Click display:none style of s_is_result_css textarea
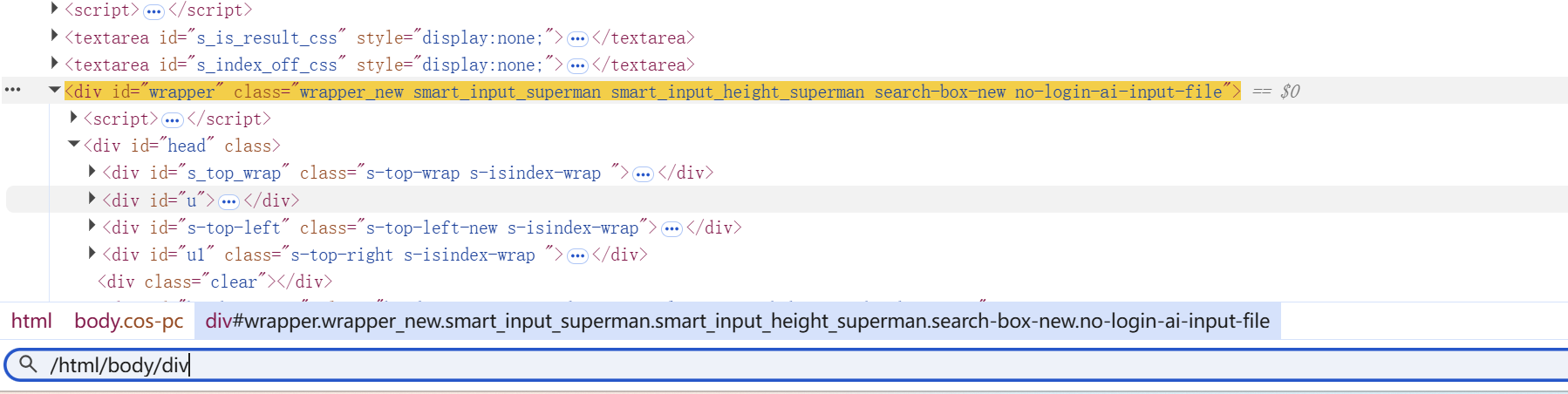1568x394 pixels. (482, 37)
